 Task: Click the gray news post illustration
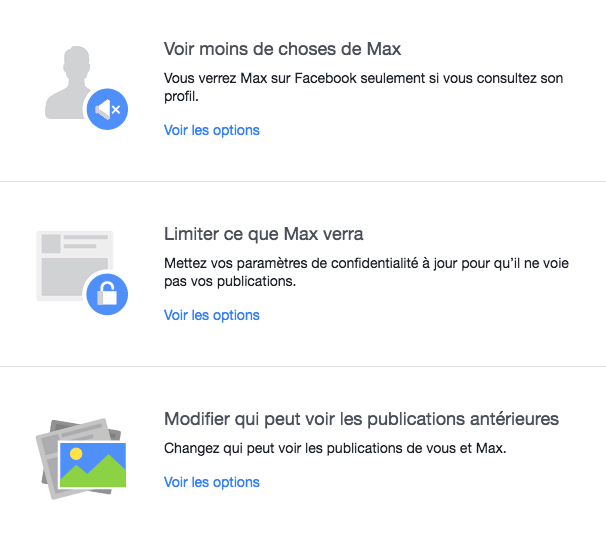pyautogui.click(x=70, y=258)
